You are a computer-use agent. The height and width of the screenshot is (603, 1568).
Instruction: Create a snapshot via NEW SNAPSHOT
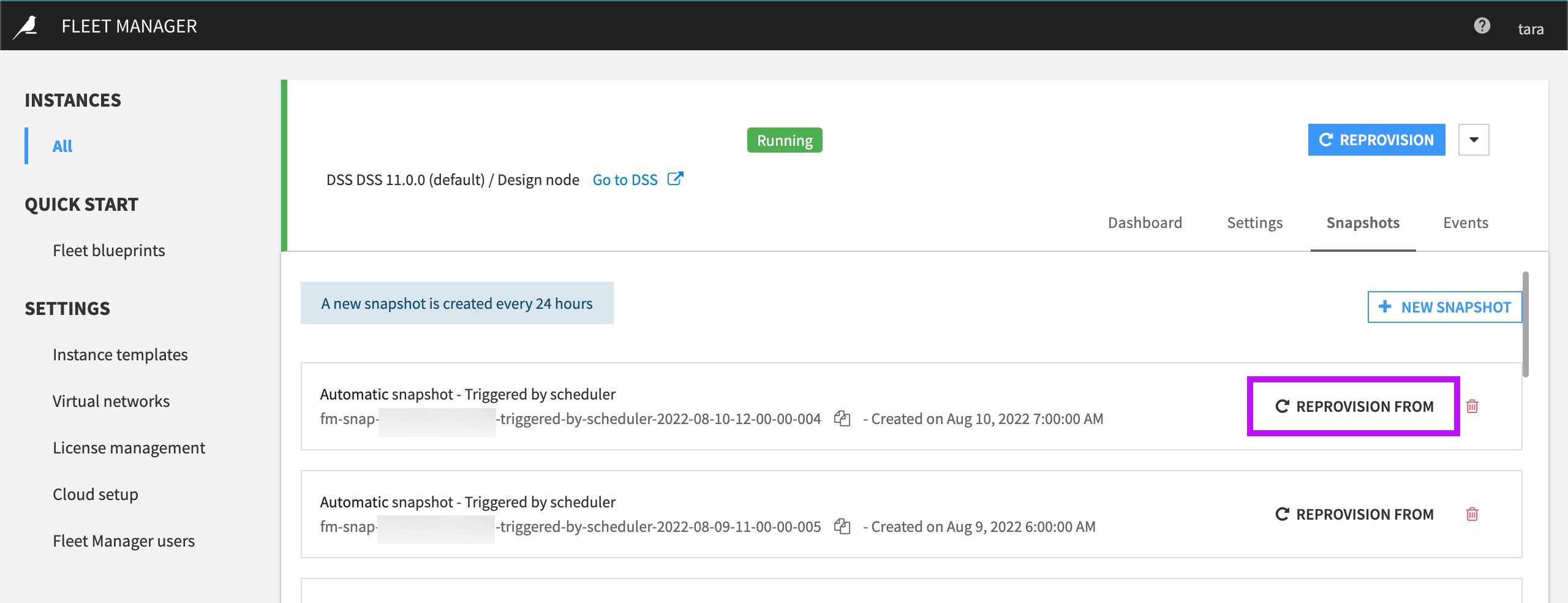1445,307
